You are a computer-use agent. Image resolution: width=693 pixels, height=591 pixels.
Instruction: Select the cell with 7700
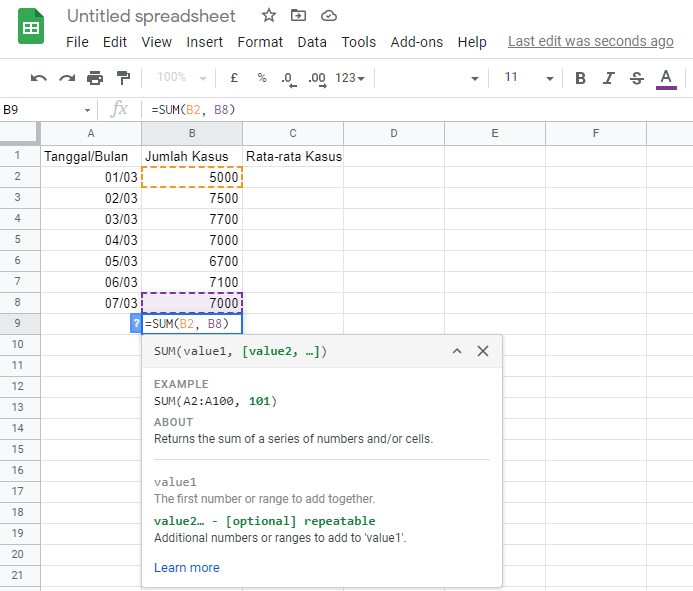[x=192, y=219]
